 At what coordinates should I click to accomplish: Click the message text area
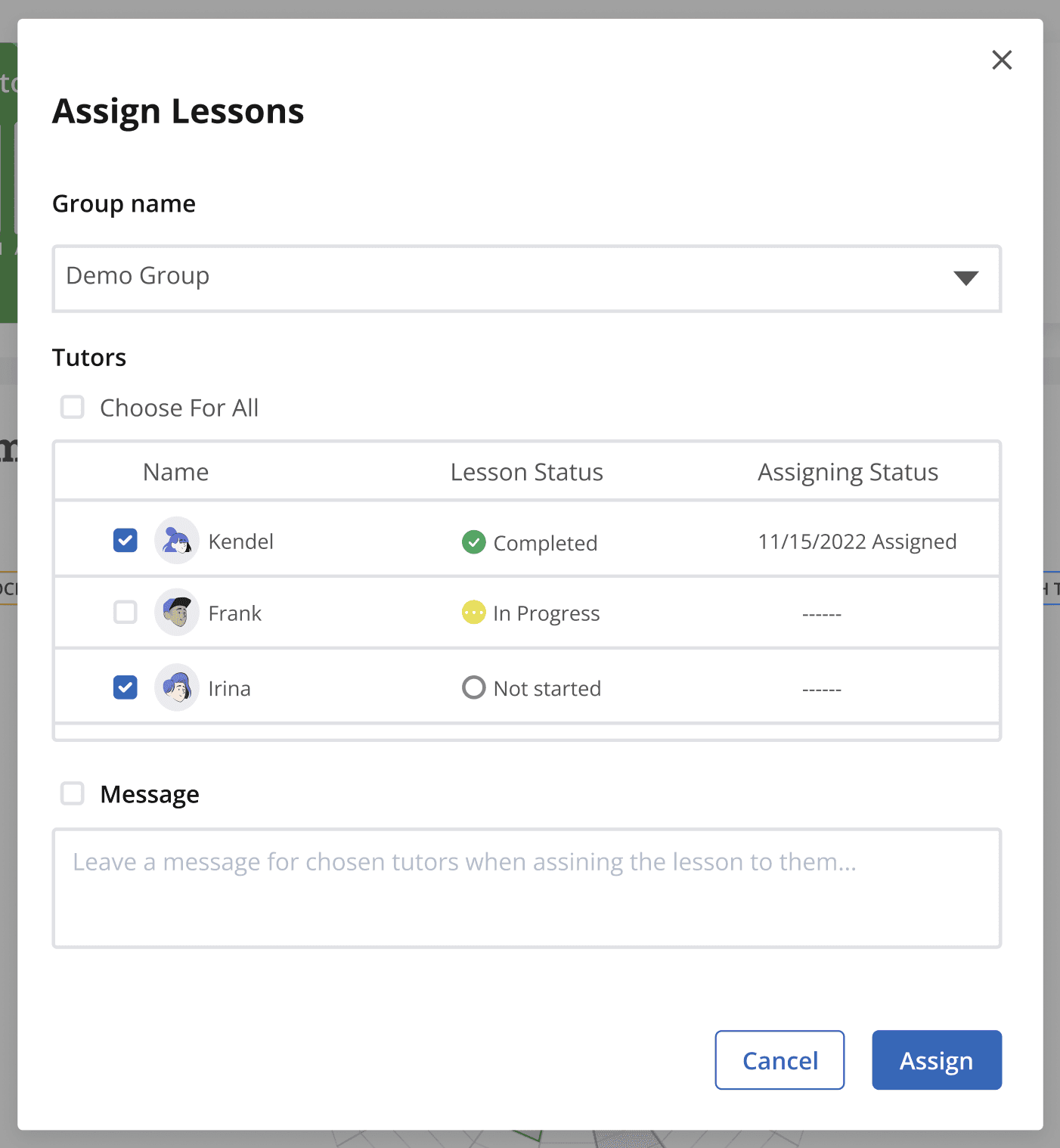[x=527, y=888]
